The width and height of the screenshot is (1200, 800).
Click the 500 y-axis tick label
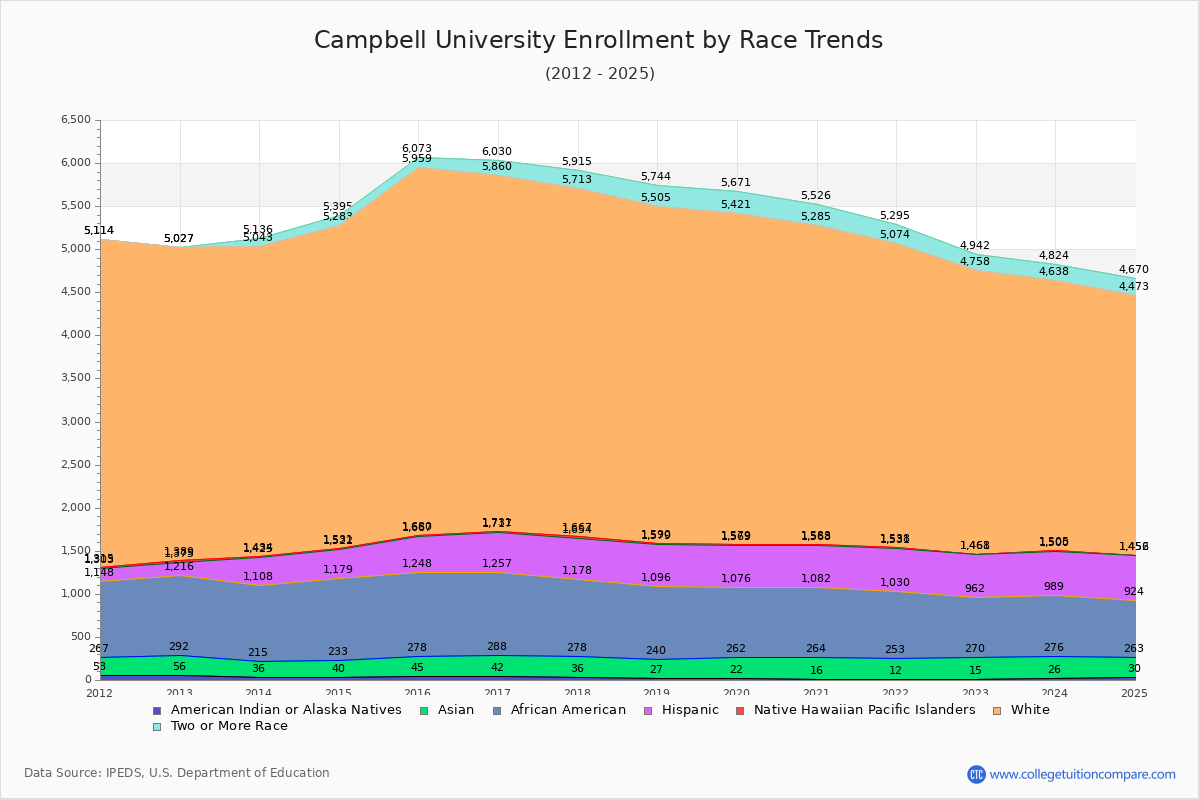pyautogui.click(x=82, y=637)
